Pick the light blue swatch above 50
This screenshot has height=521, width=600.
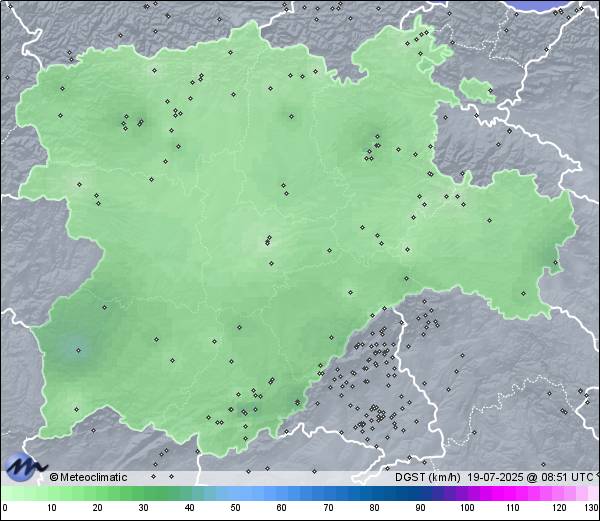[235, 493]
